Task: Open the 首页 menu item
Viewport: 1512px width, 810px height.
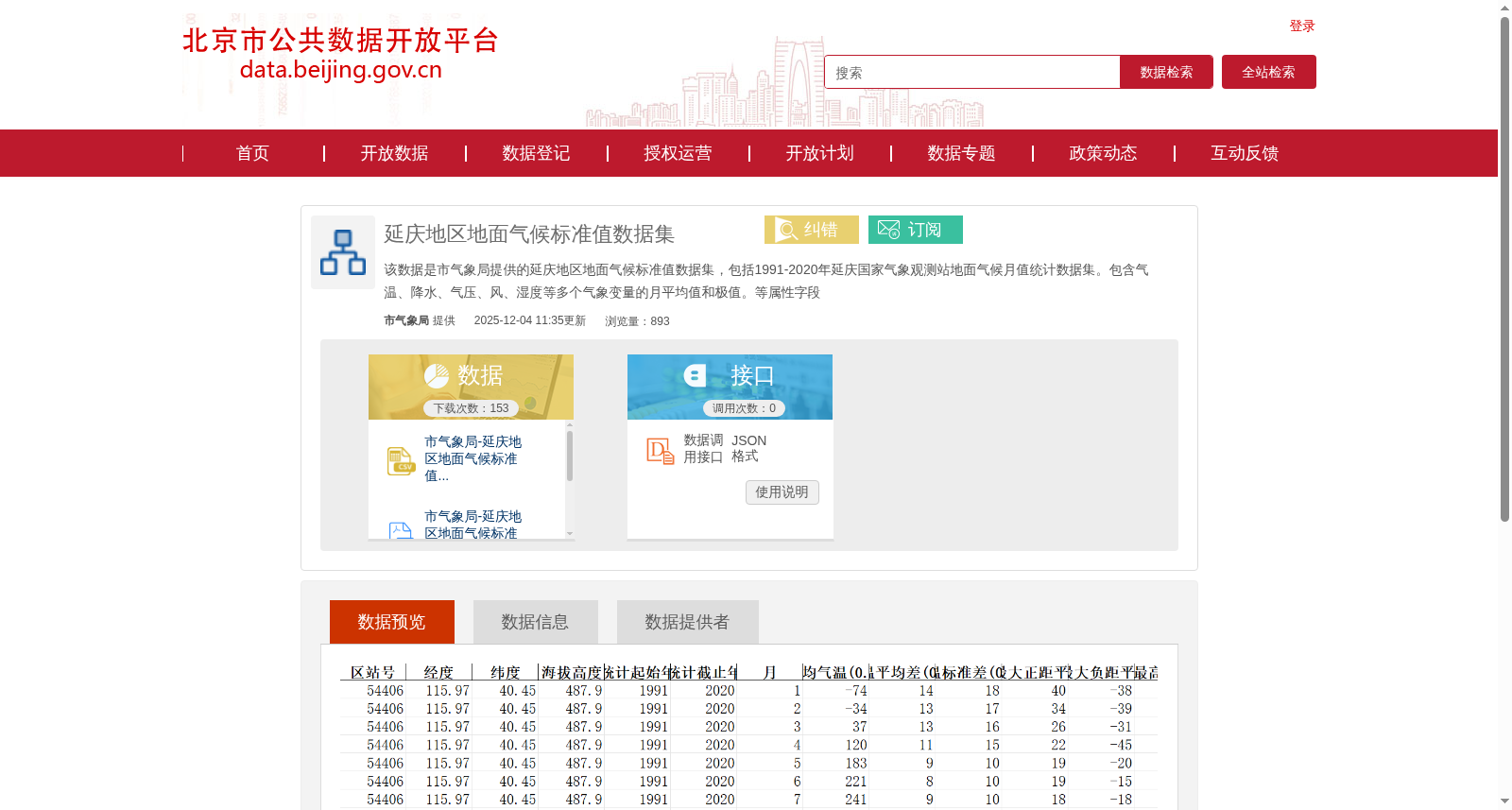Action: [x=252, y=153]
